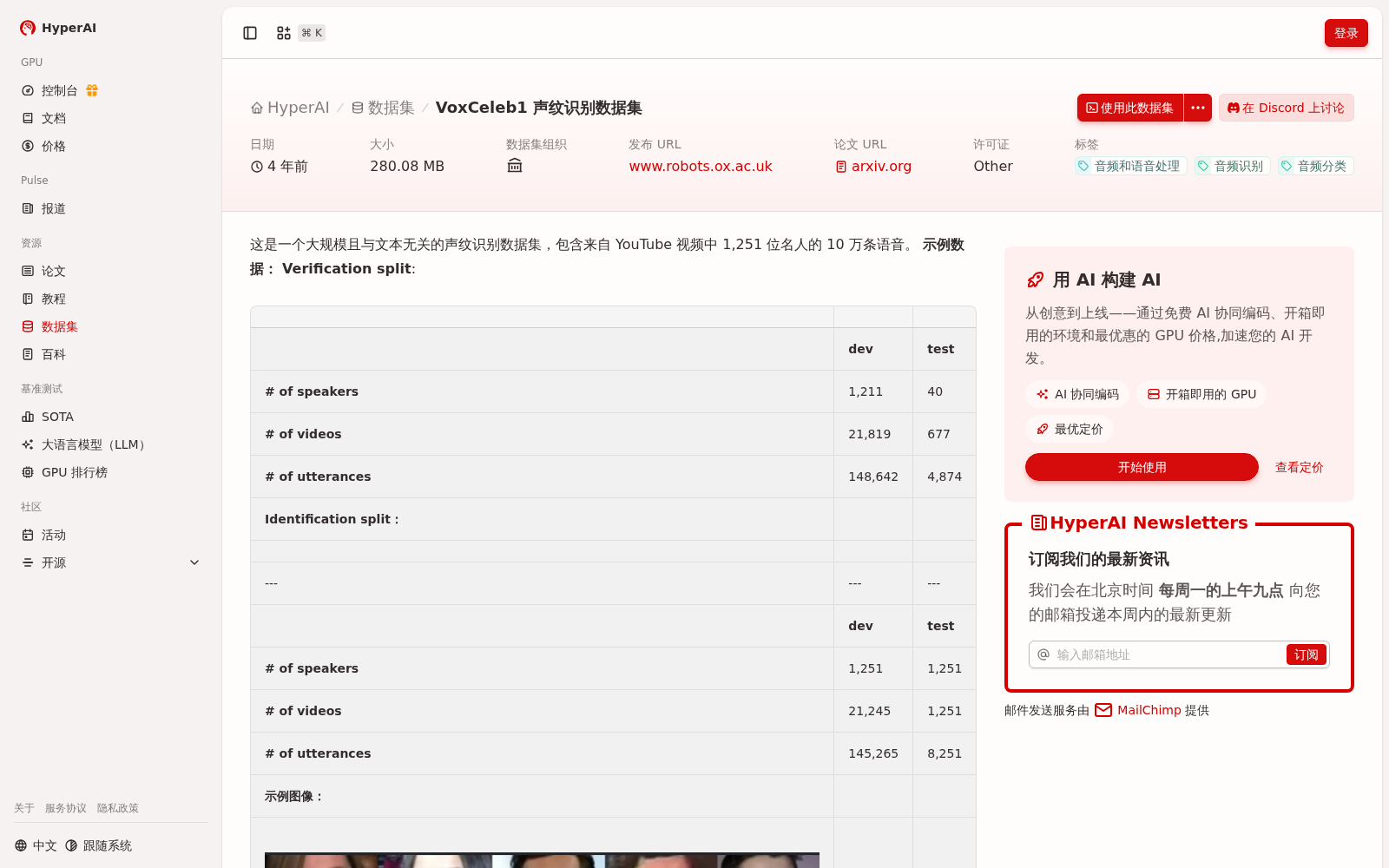Click the 280.08 MB size value
Screen dimensions: 1389x868
point(407,166)
